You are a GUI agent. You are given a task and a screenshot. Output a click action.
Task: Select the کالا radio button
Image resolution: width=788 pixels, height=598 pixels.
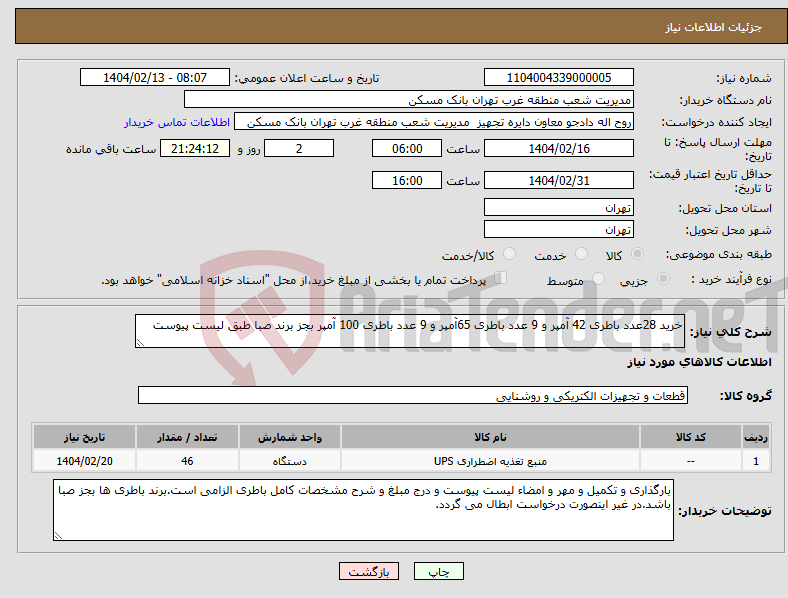(x=637, y=254)
